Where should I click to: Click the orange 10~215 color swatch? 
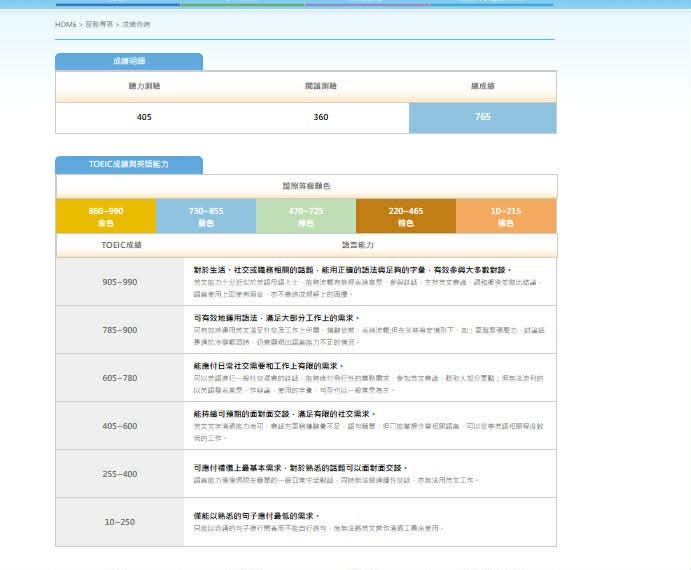tap(506, 217)
